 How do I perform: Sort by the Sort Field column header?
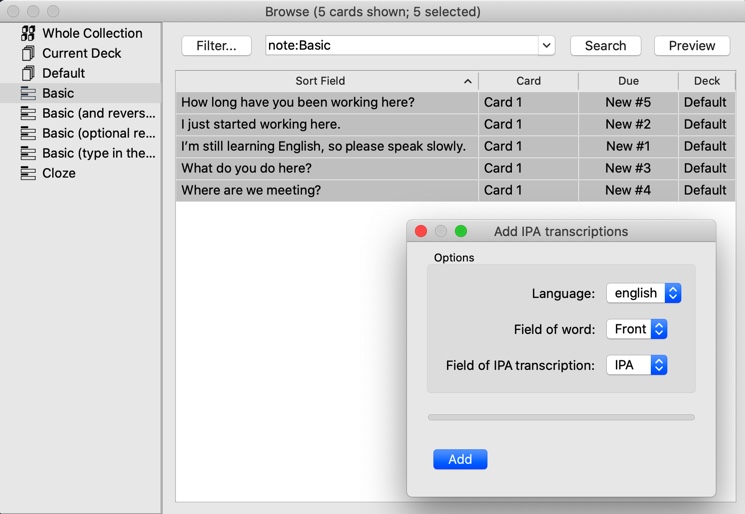pyautogui.click(x=320, y=81)
